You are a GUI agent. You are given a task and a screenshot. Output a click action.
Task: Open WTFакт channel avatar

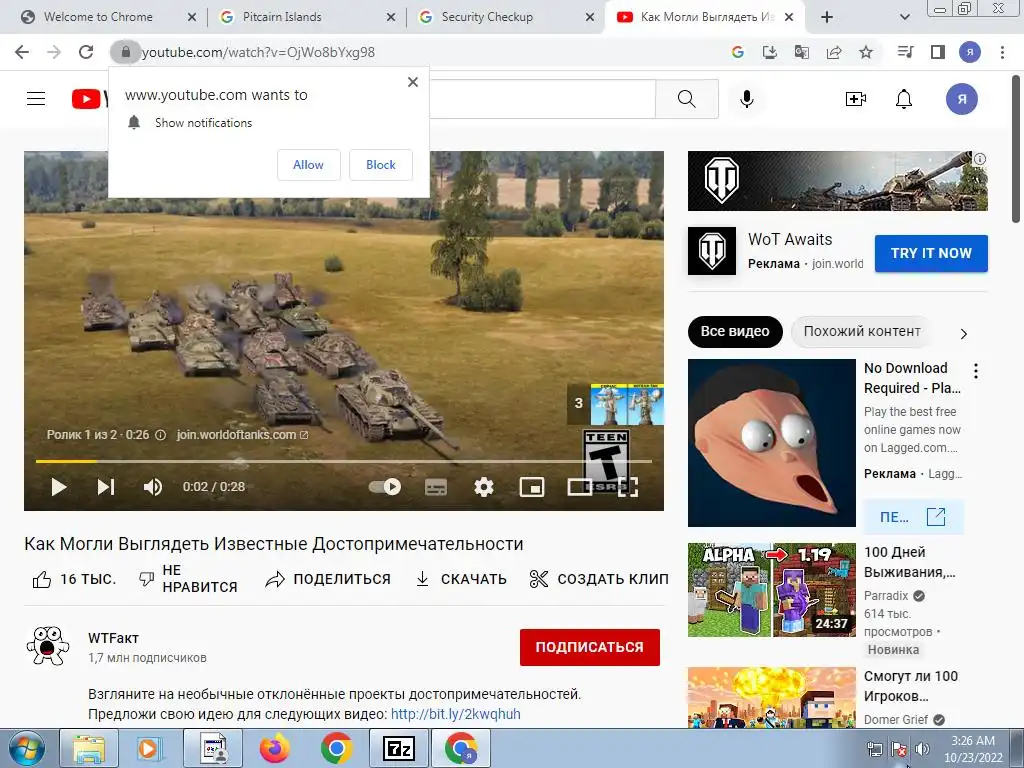[48, 646]
